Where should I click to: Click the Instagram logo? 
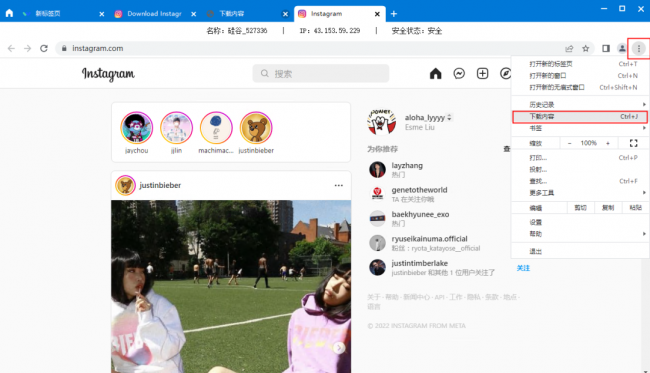click(108, 74)
